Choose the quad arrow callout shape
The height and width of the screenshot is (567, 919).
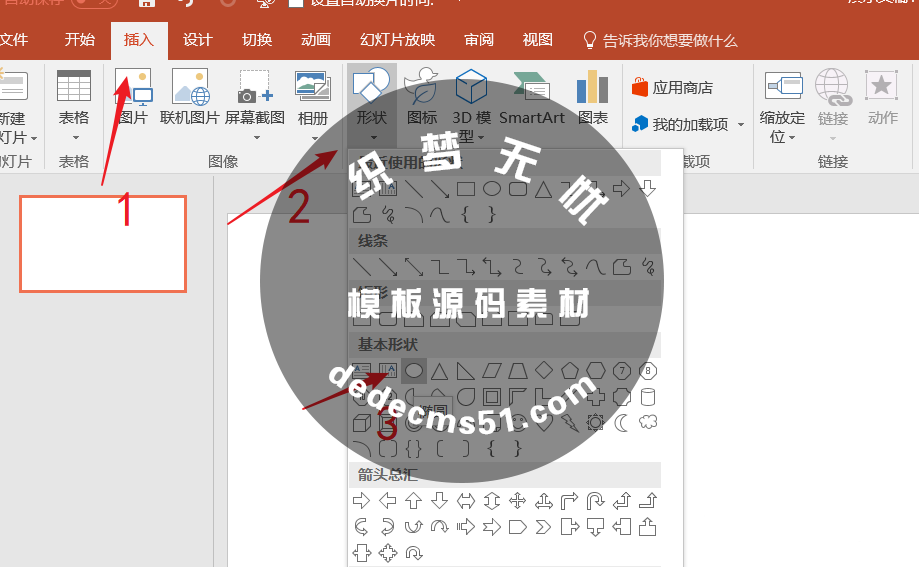pos(387,552)
